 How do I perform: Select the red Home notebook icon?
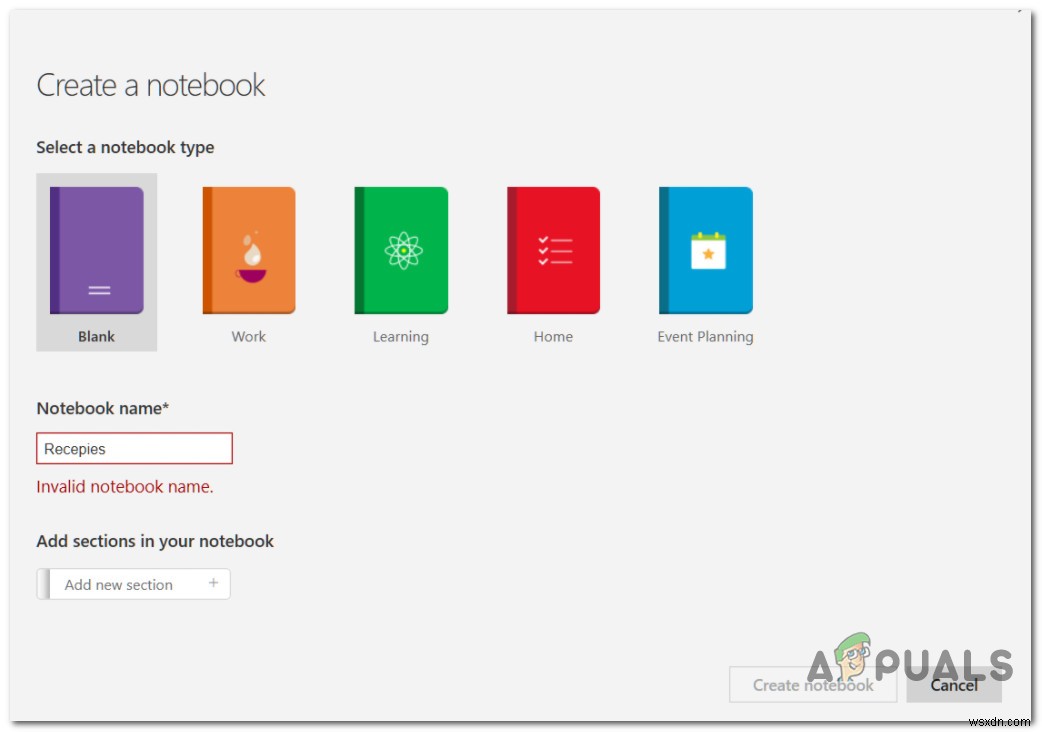pyautogui.click(x=553, y=250)
